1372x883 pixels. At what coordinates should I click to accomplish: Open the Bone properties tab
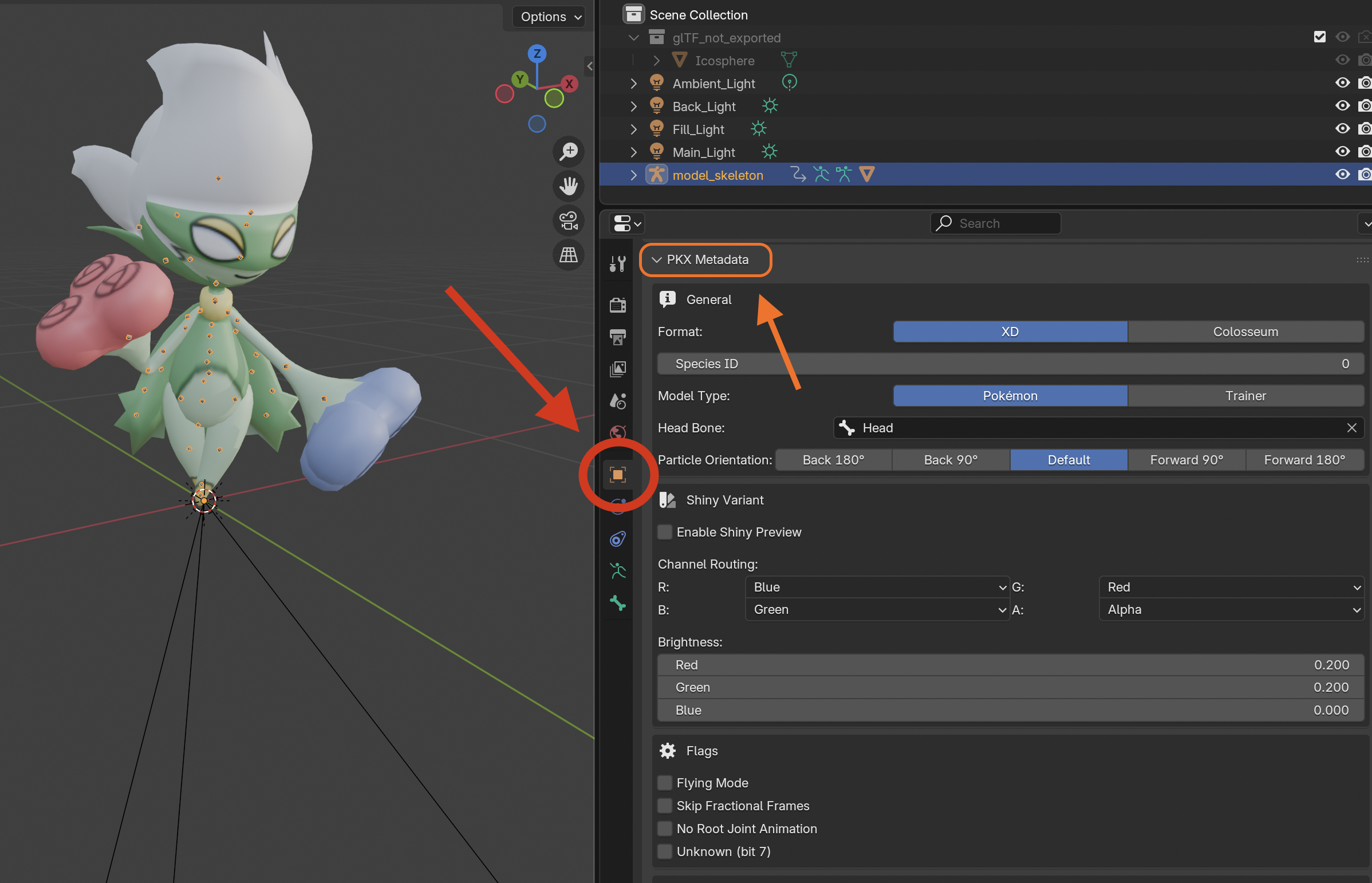pyautogui.click(x=617, y=602)
